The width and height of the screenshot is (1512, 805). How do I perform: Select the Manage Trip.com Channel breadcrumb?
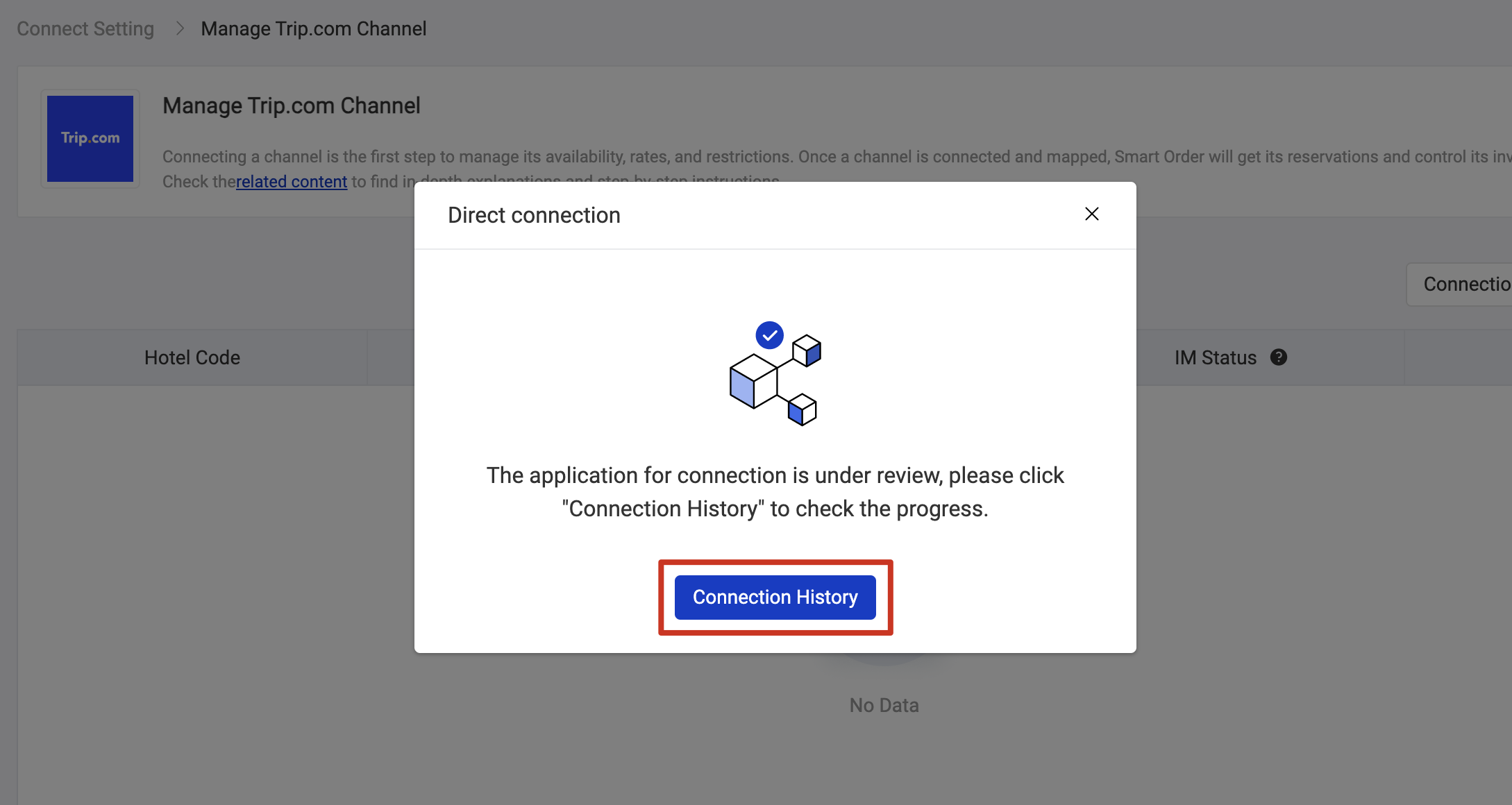pyautogui.click(x=313, y=28)
